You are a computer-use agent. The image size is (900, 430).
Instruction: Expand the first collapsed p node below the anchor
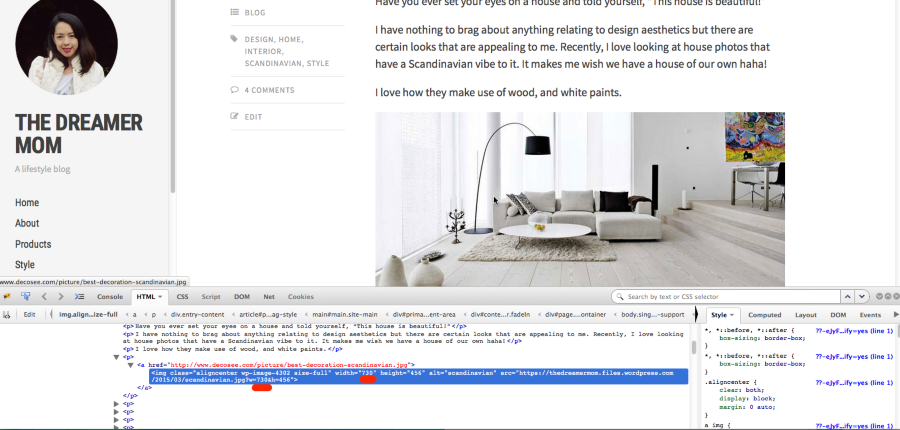118,403
